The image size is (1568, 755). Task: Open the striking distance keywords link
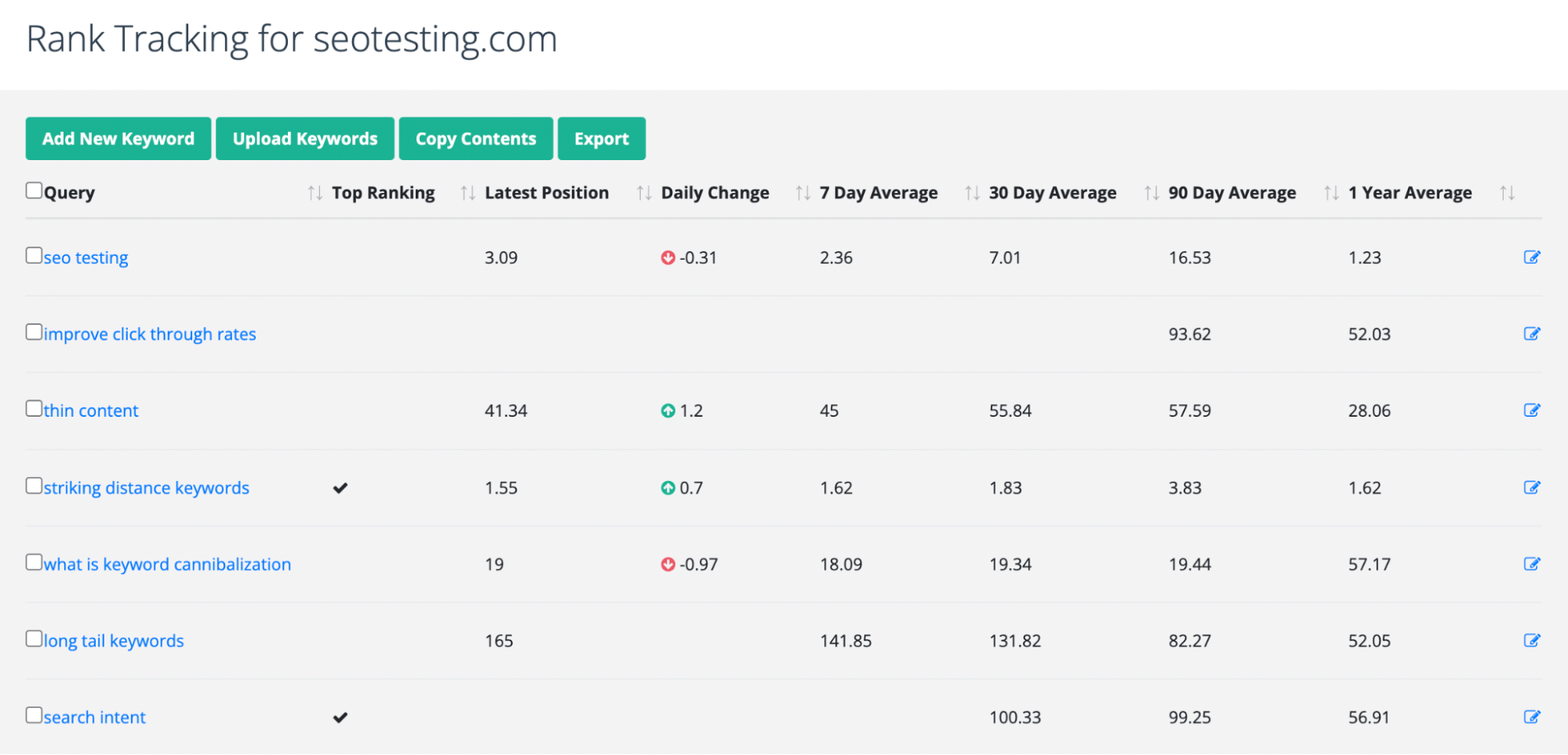click(147, 488)
